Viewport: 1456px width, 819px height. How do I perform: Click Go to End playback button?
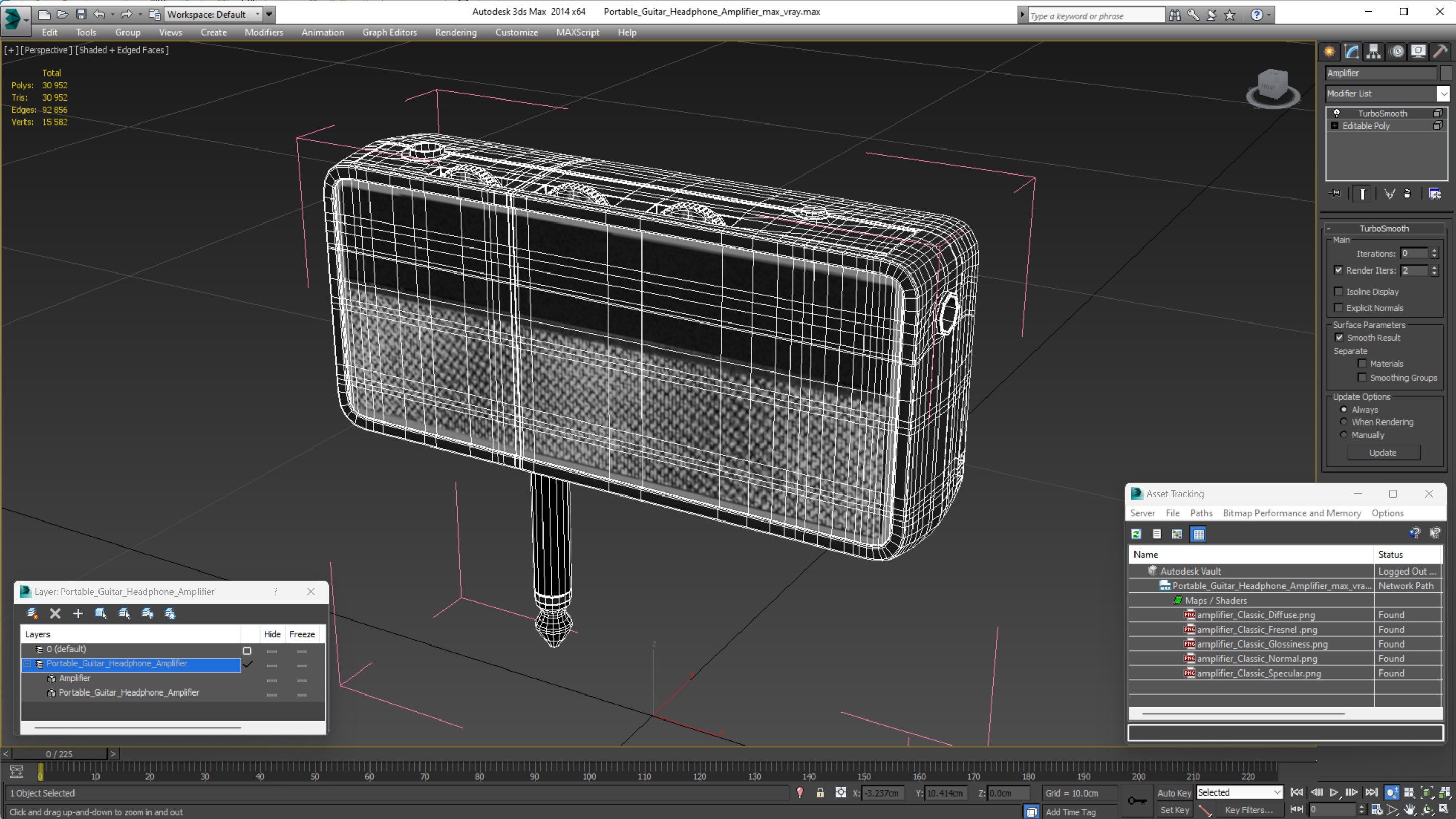point(1371,792)
